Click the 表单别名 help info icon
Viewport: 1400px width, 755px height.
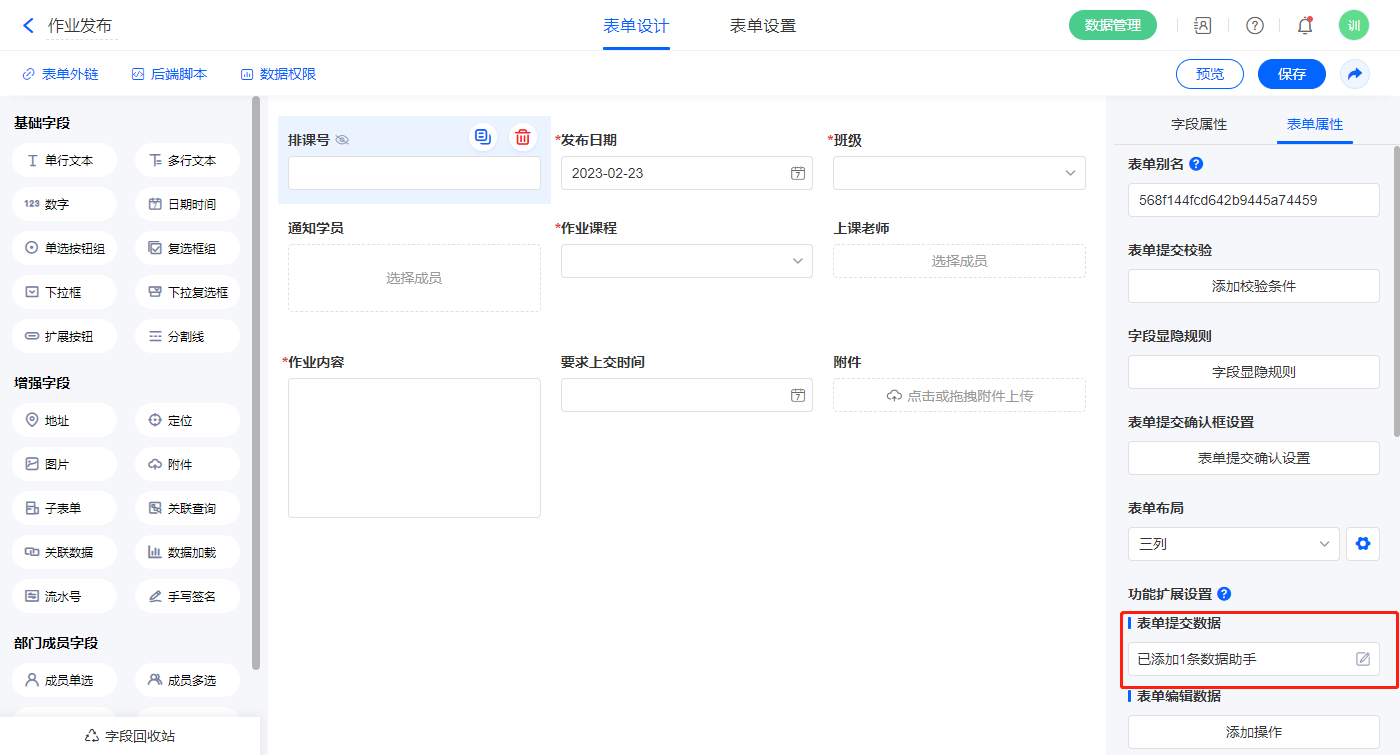(1196, 164)
